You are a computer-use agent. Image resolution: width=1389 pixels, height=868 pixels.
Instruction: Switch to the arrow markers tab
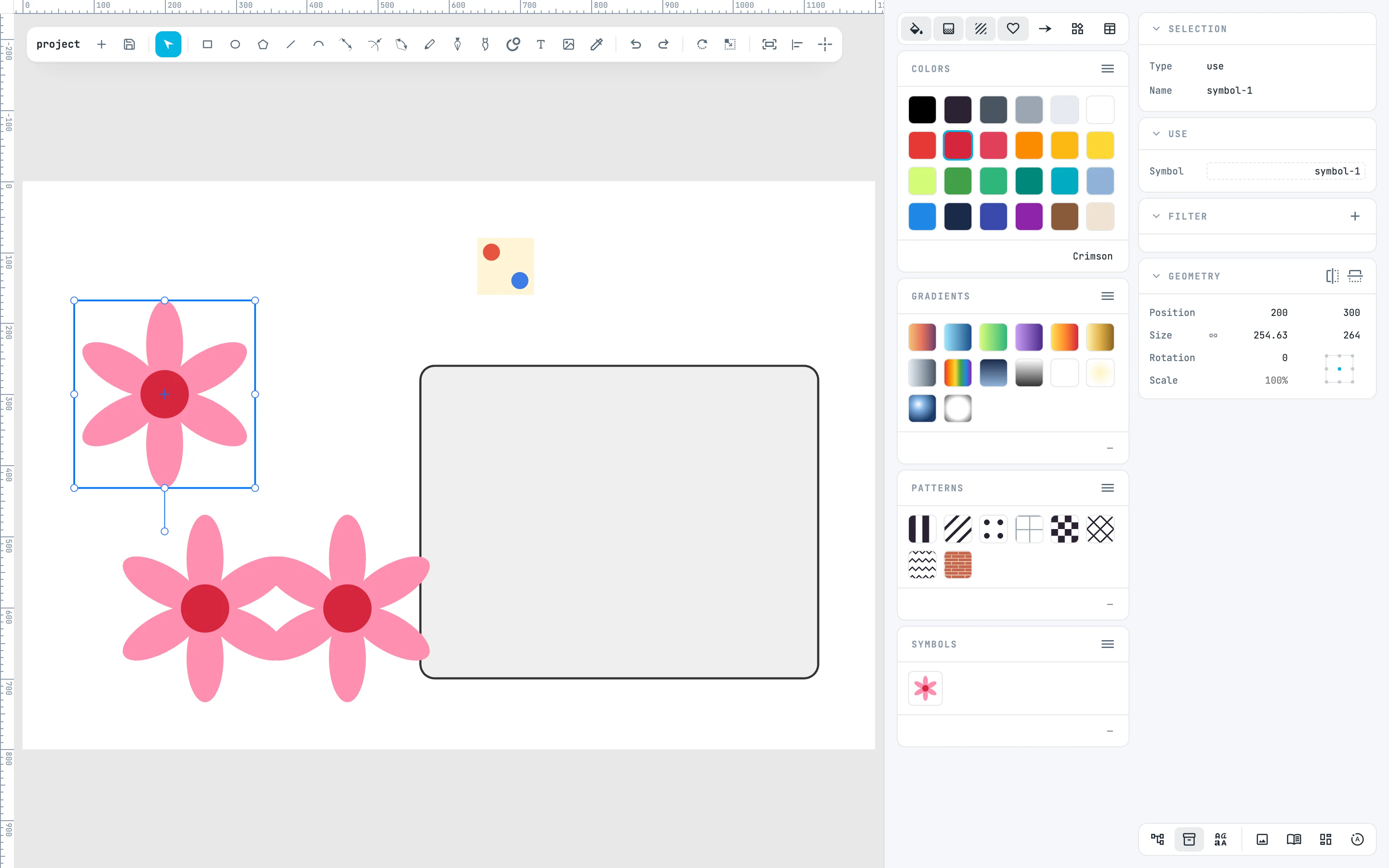tap(1045, 29)
